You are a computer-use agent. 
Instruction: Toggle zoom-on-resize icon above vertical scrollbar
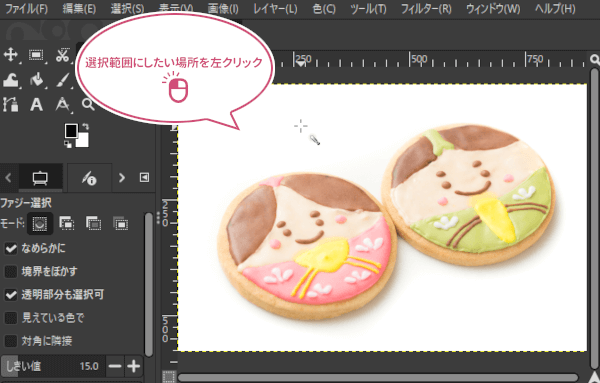[x=595, y=59]
